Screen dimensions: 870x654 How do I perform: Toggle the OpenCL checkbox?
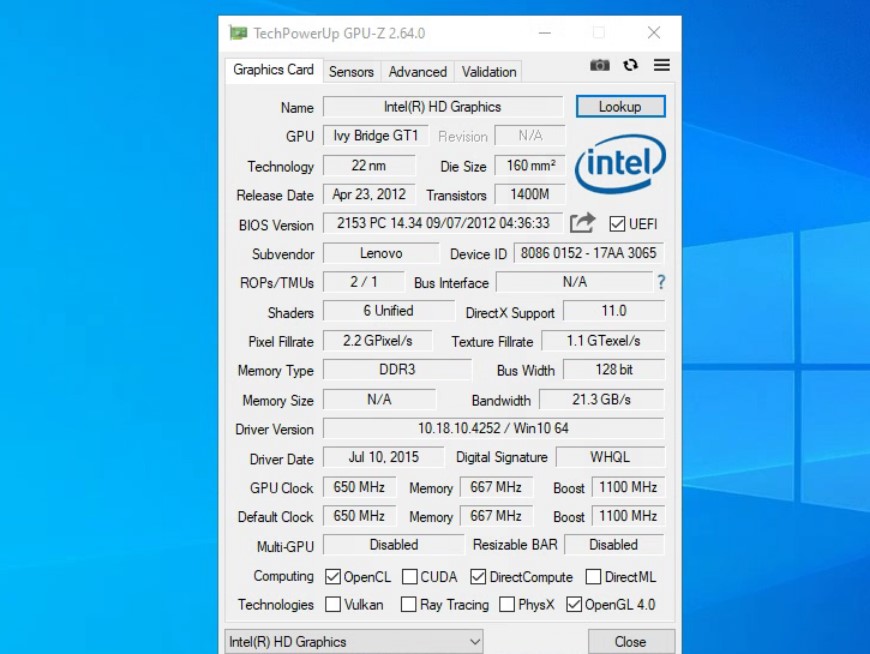coord(333,577)
